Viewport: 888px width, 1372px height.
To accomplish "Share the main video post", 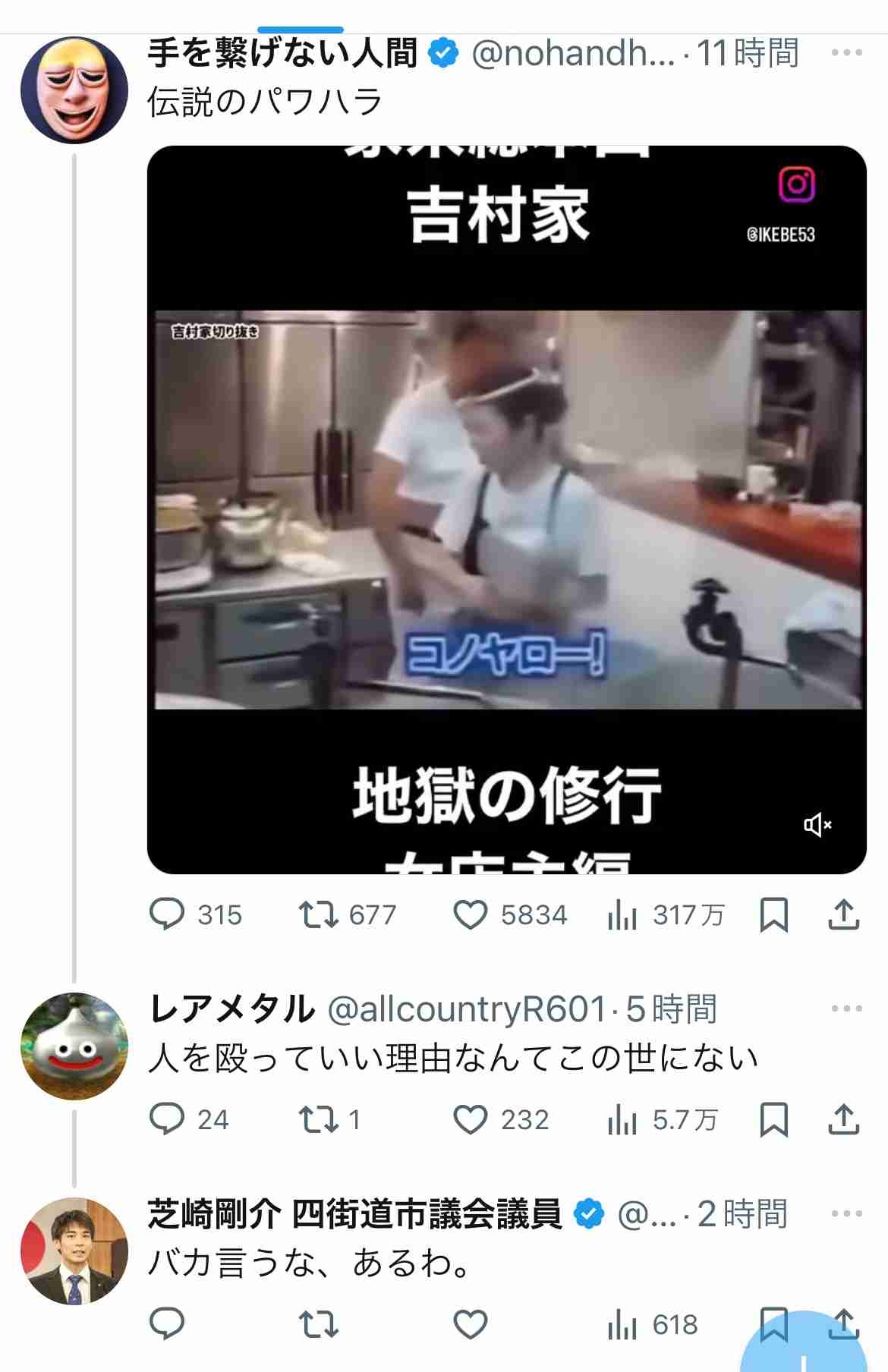I will coord(843,914).
